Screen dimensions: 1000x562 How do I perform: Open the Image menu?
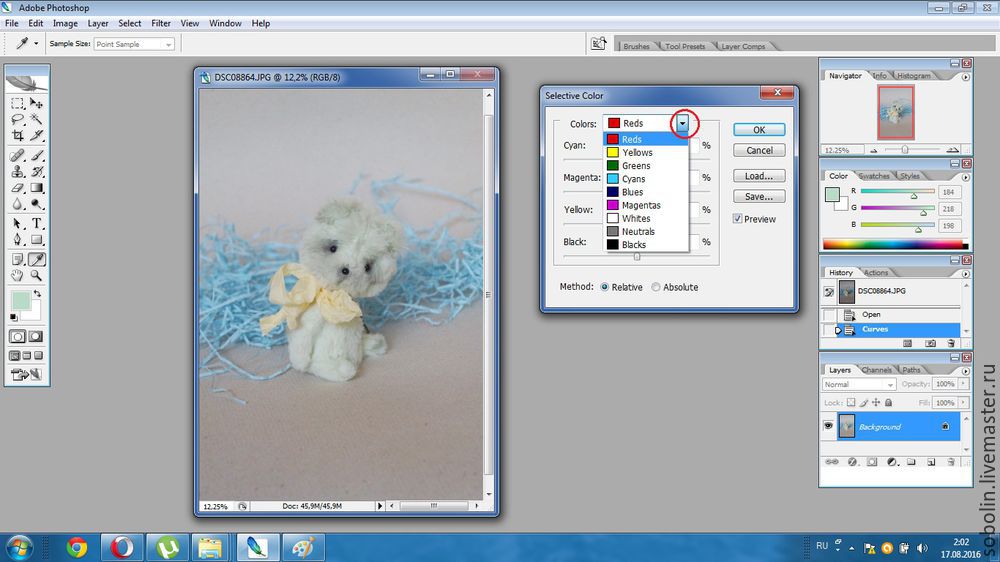click(65, 23)
